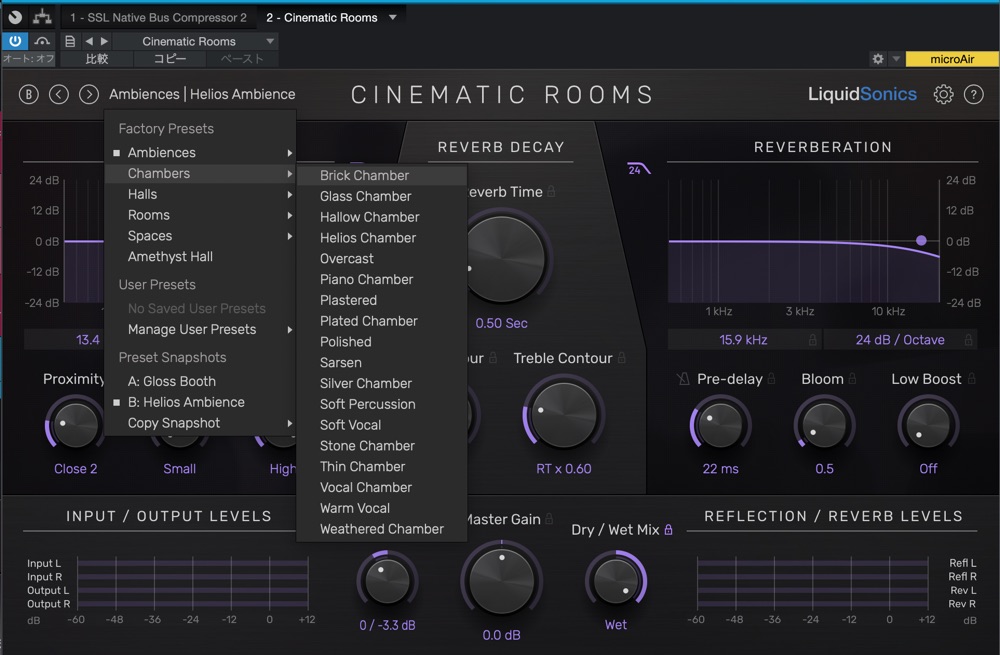Open the signal routing icon in top bar
The height and width of the screenshot is (655, 1000).
click(x=41, y=17)
